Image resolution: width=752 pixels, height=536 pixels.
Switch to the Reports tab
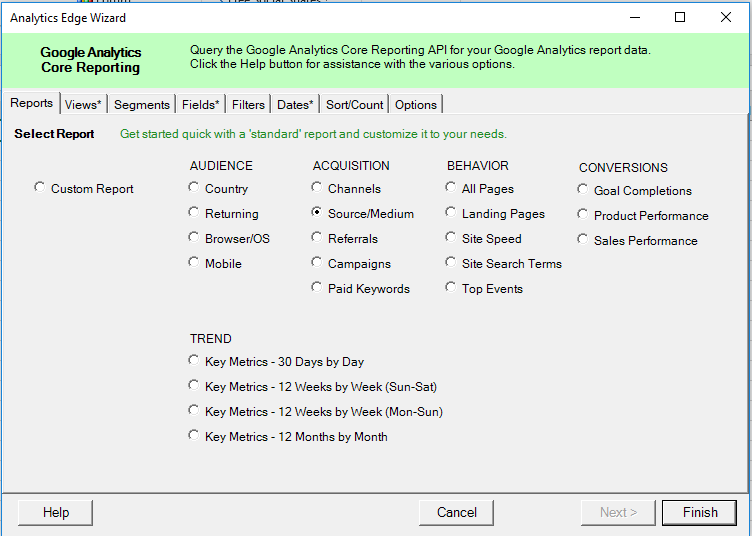pyautogui.click(x=32, y=103)
